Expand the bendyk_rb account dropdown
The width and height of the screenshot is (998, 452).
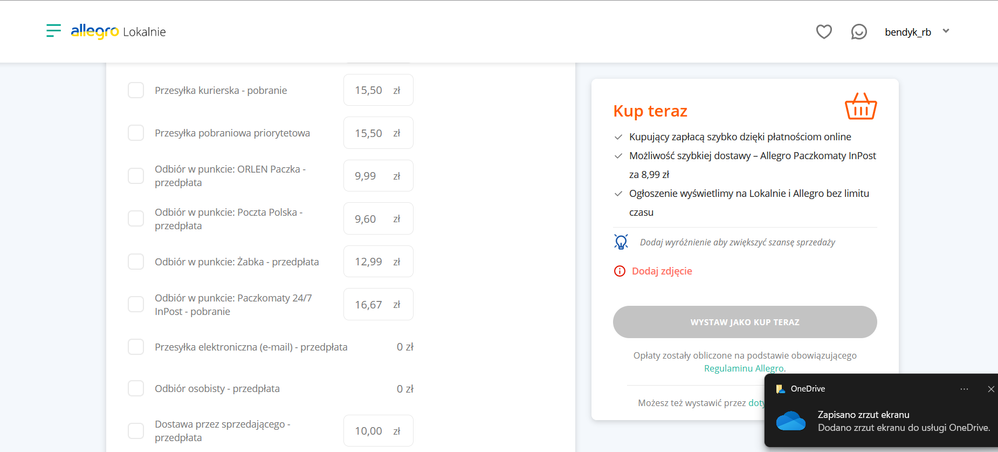tap(946, 31)
